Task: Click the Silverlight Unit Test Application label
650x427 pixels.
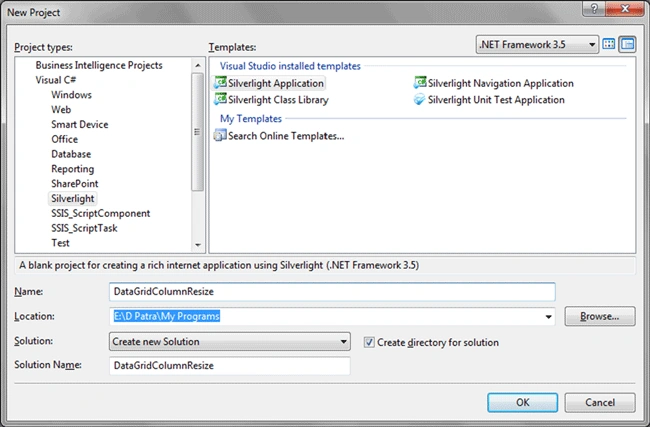Action: [x=496, y=99]
